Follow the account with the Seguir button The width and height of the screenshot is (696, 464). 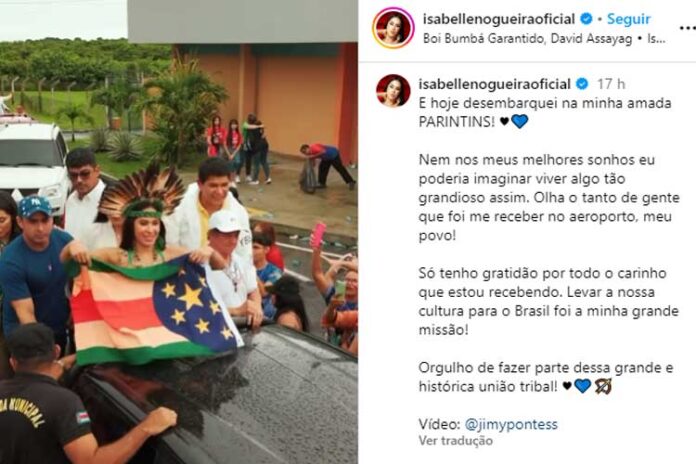(629, 19)
